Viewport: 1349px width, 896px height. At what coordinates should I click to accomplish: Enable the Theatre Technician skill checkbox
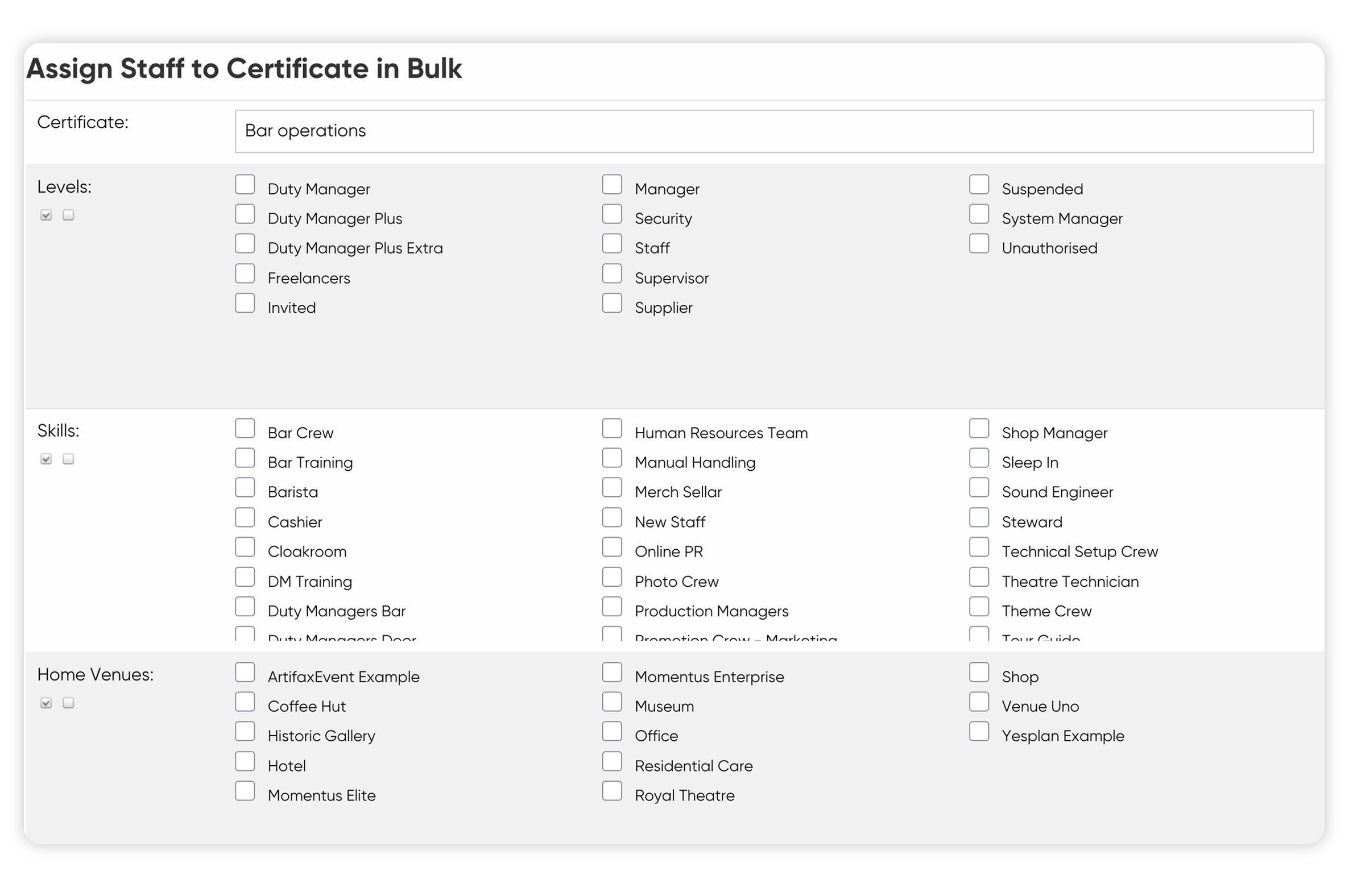coord(979,578)
